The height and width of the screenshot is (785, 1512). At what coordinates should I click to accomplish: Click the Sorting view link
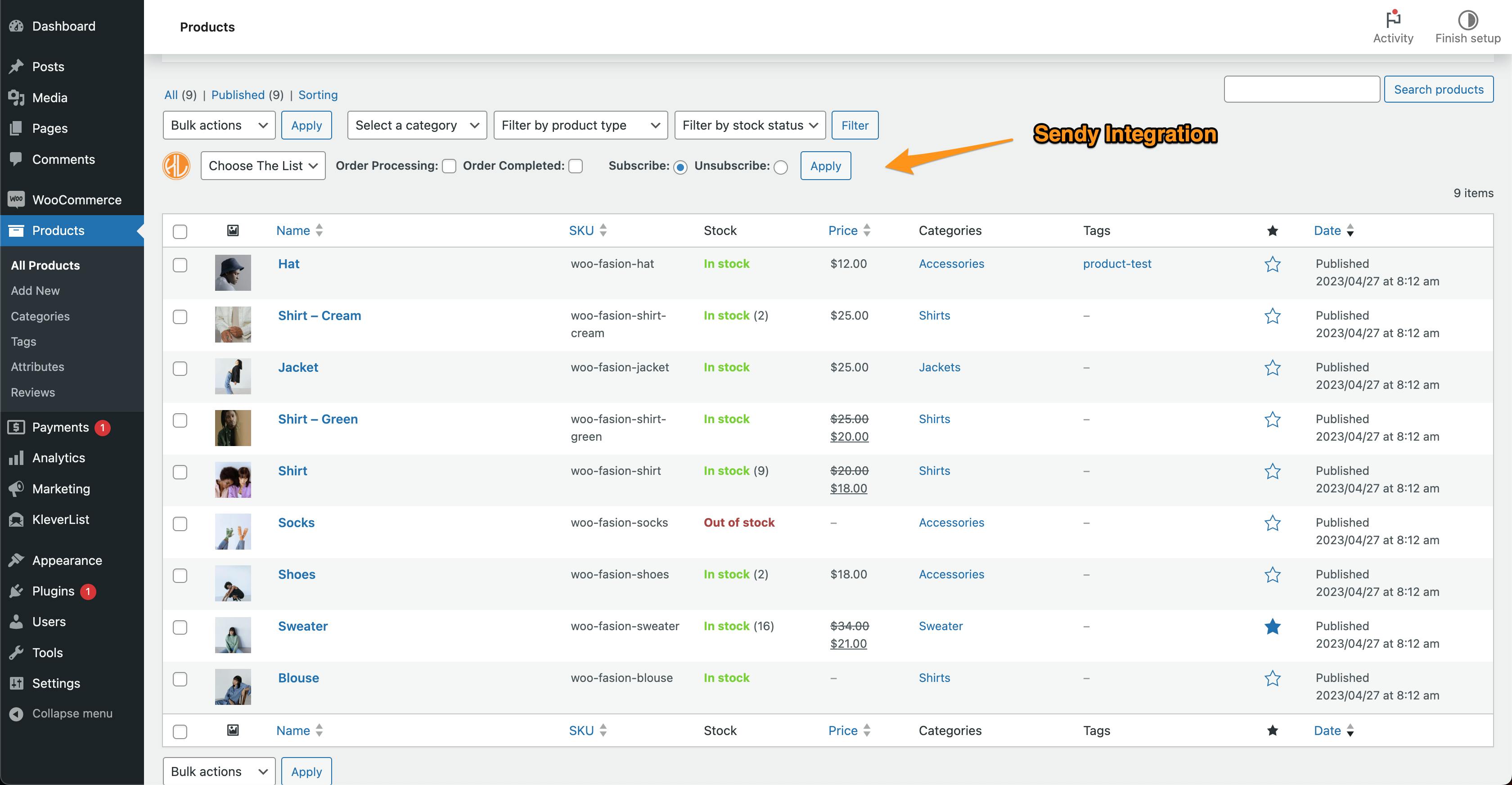tap(318, 95)
